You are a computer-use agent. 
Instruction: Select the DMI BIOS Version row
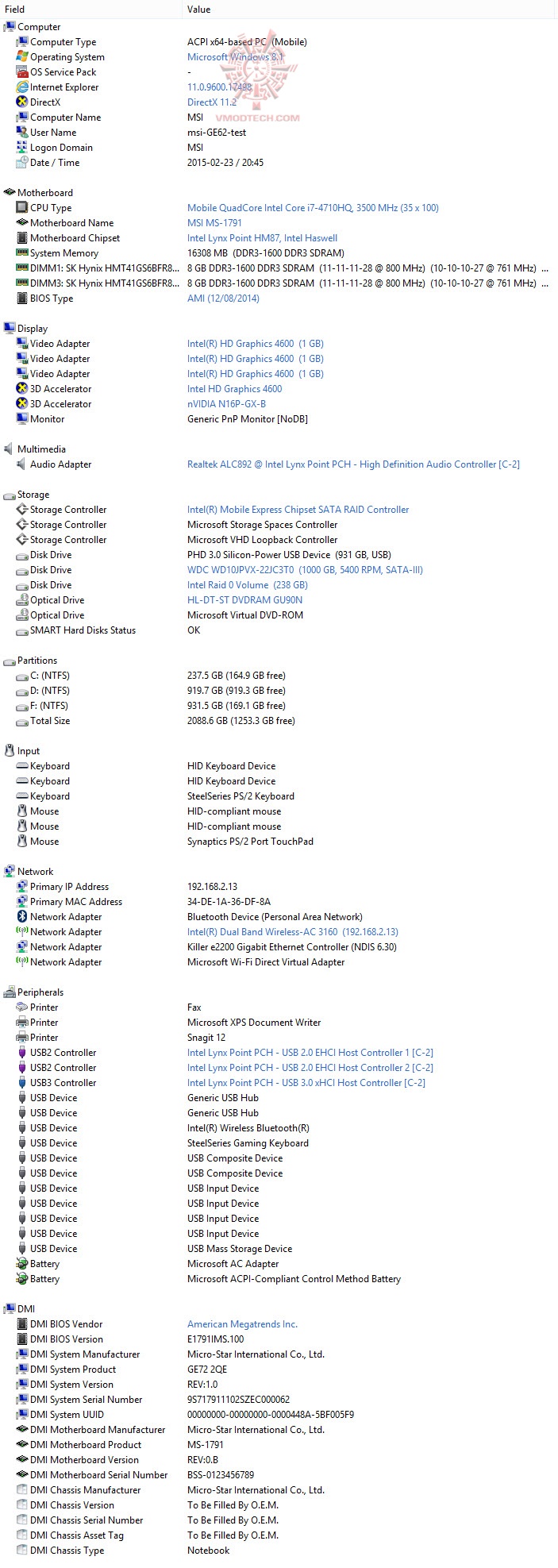coord(279,1339)
